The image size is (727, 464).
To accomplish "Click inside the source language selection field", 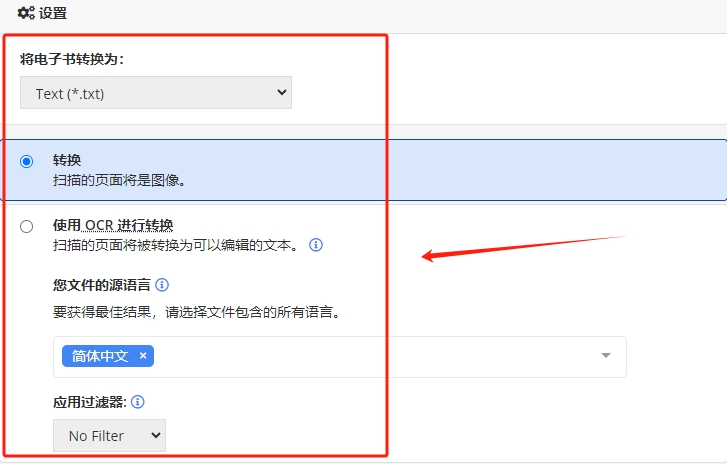I will [340, 356].
